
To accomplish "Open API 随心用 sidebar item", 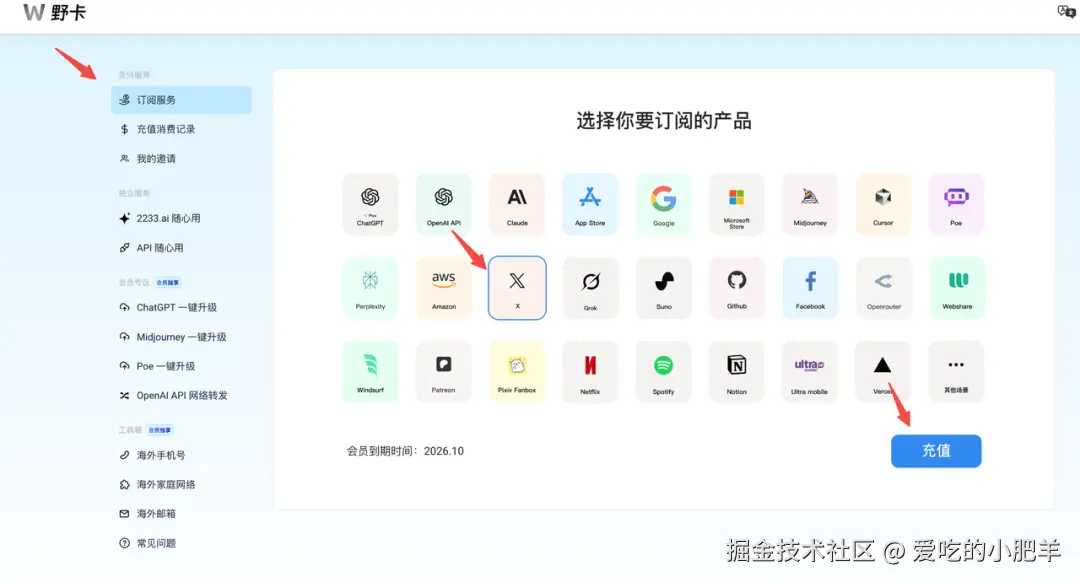I will click(181, 247).
